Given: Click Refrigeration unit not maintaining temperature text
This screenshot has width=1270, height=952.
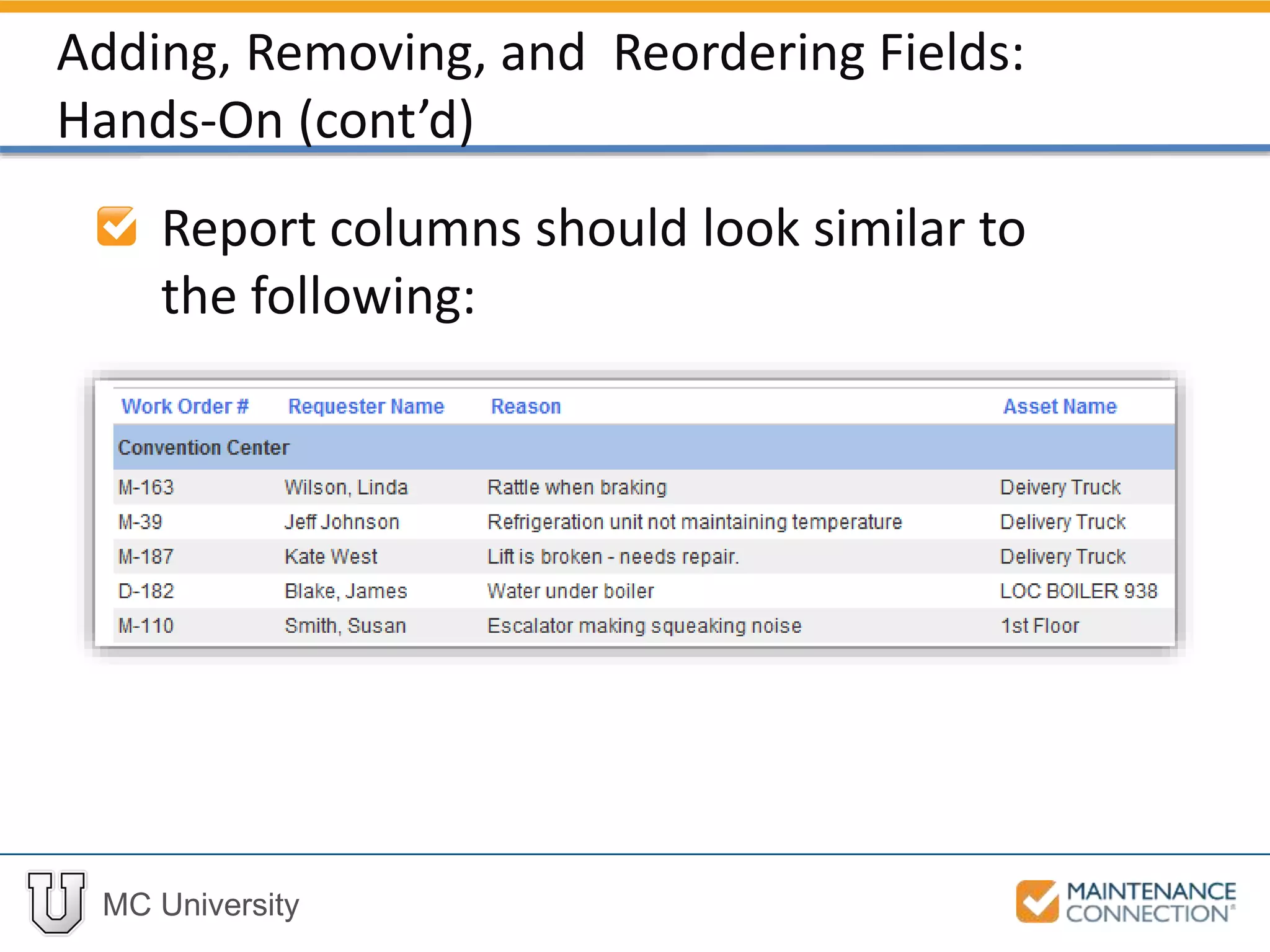Looking at the screenshot, I should point(695,522).
